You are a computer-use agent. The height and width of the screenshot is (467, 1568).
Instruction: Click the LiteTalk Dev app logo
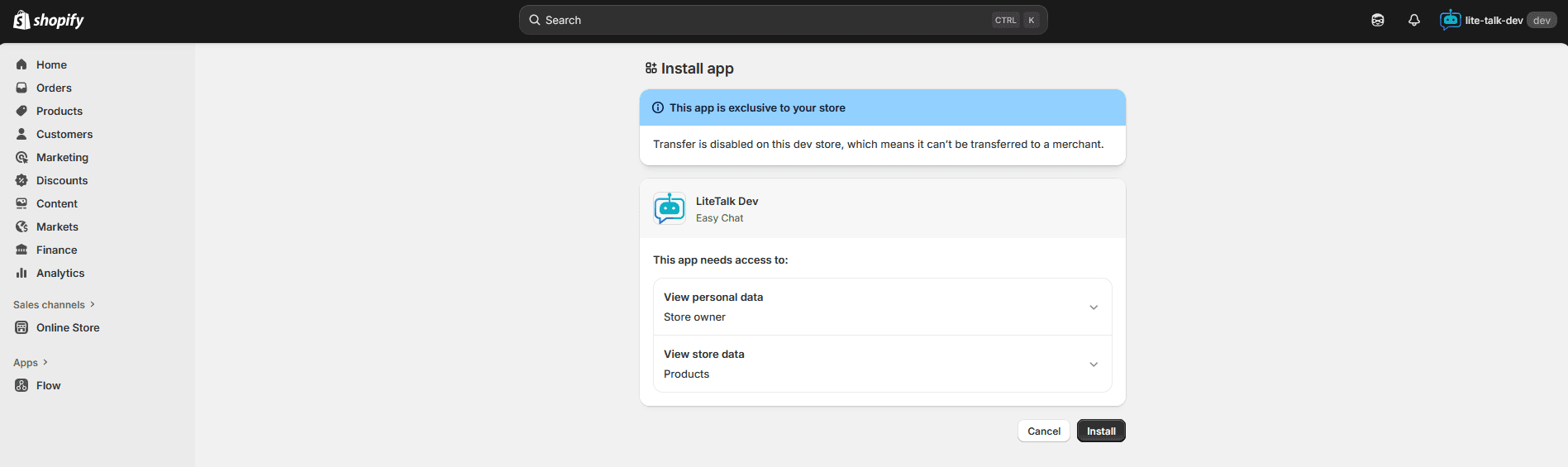(x=670, y=208)
